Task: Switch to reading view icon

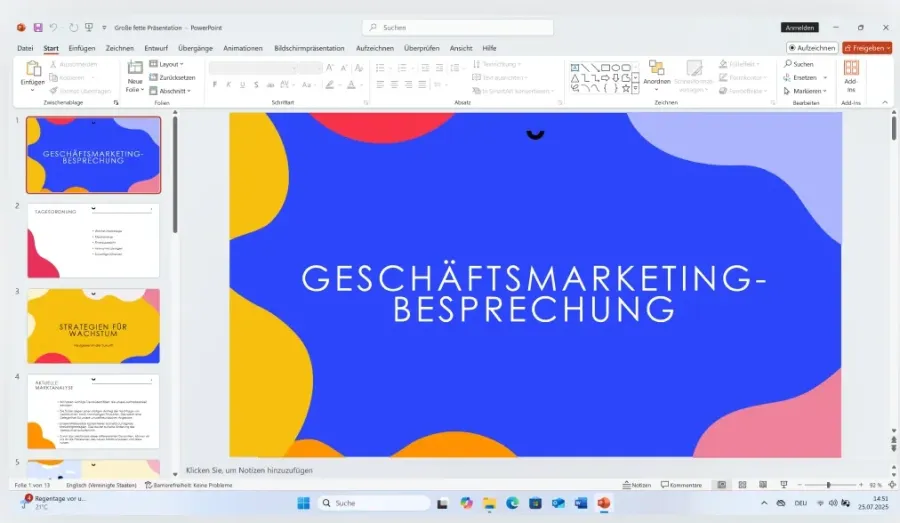Action: [763, 485]
